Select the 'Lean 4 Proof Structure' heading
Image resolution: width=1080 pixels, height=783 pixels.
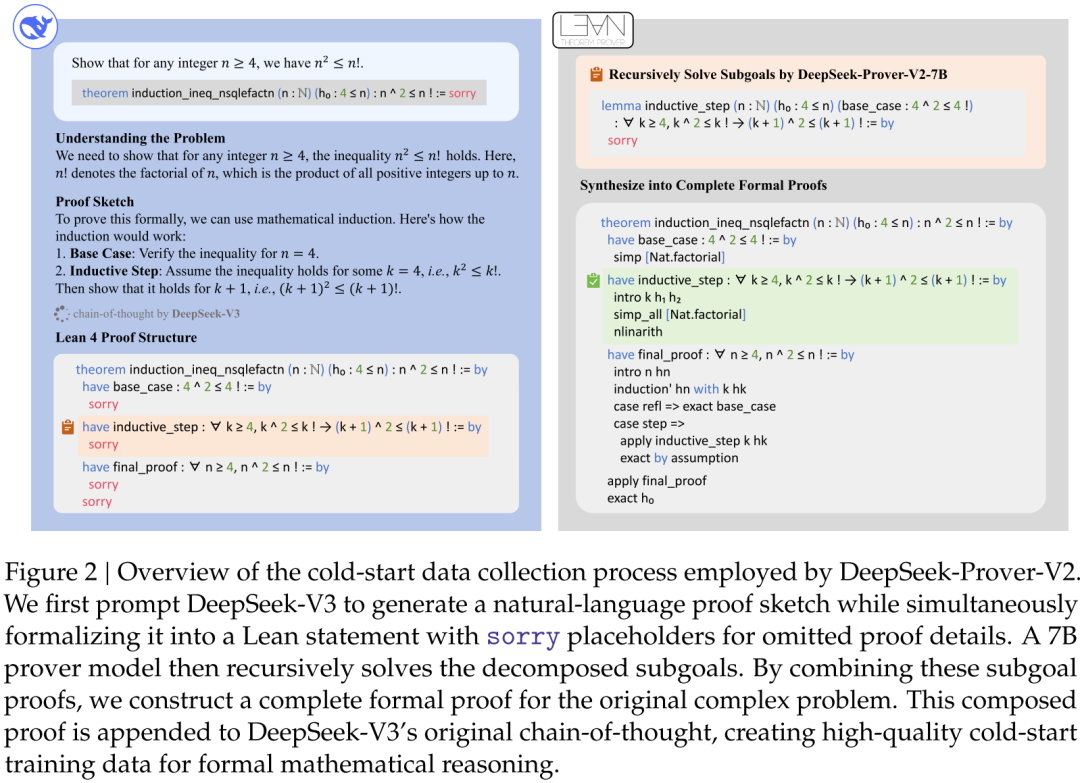pos(126,337)
